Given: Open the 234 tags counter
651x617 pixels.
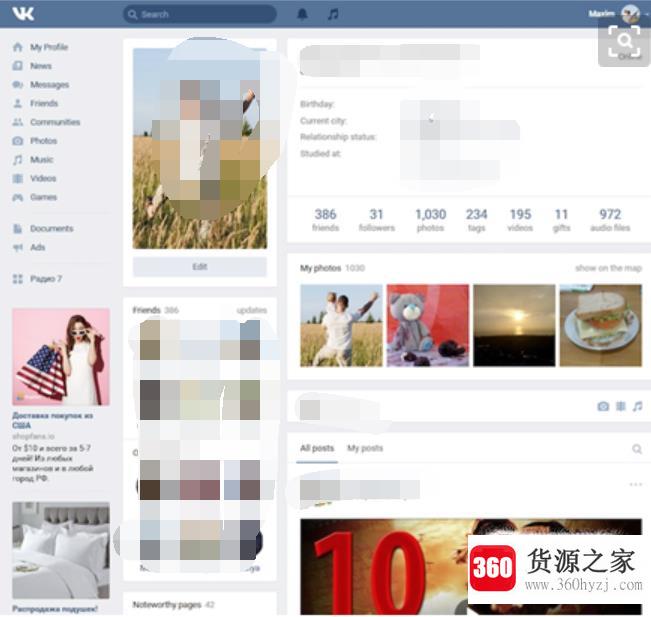Looking at the screenshot, I should [x=476, y=220].
